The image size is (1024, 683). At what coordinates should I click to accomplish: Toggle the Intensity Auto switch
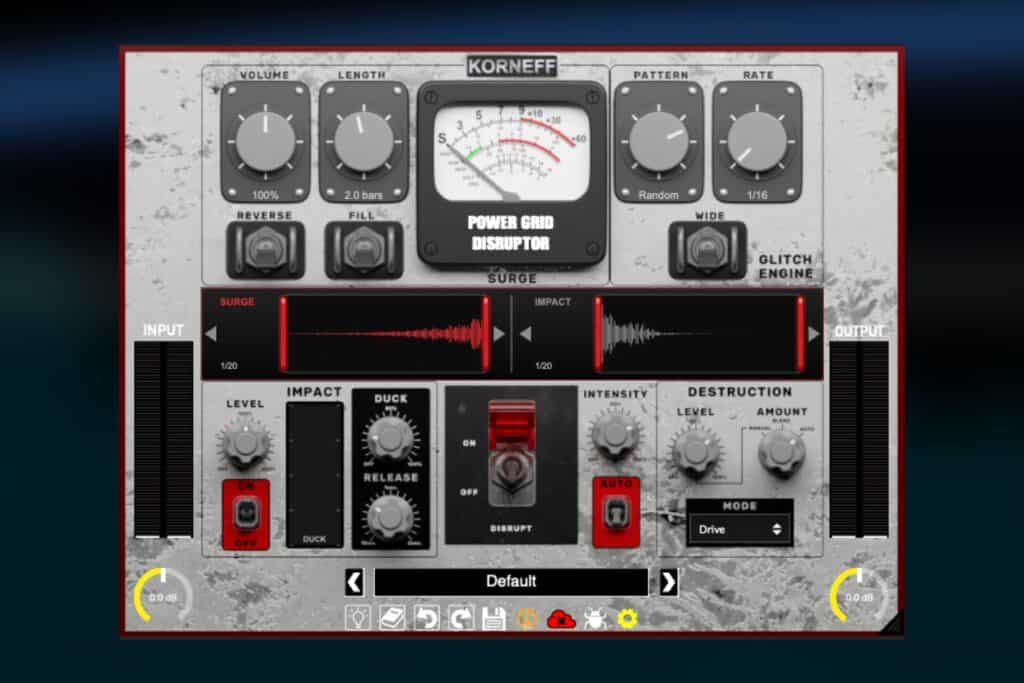pyautogui.click(x=616, y=512)
